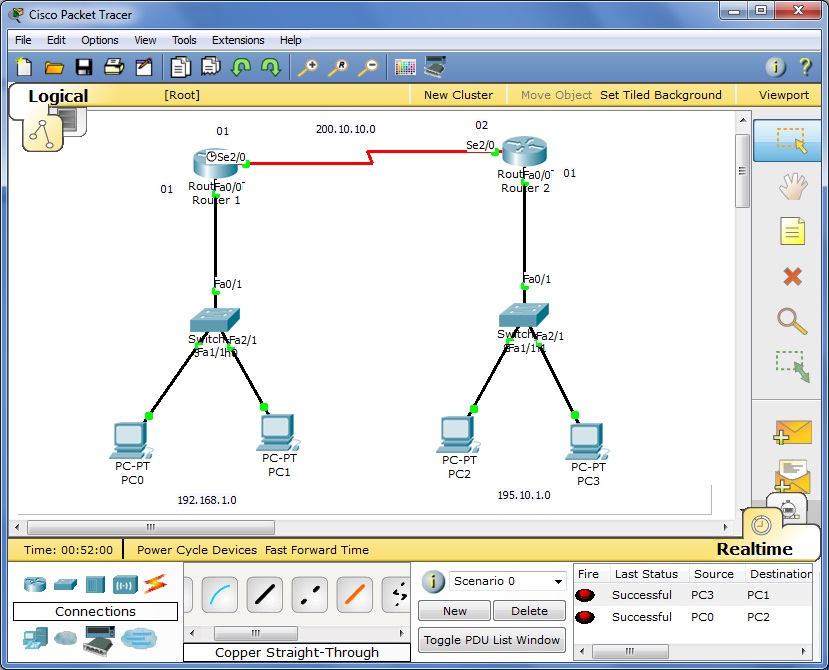Viewport: 829px width, 670px height.
Task: Launch the Activity Wizard icon
Action: pyautogui.click(x=144, y=67)
